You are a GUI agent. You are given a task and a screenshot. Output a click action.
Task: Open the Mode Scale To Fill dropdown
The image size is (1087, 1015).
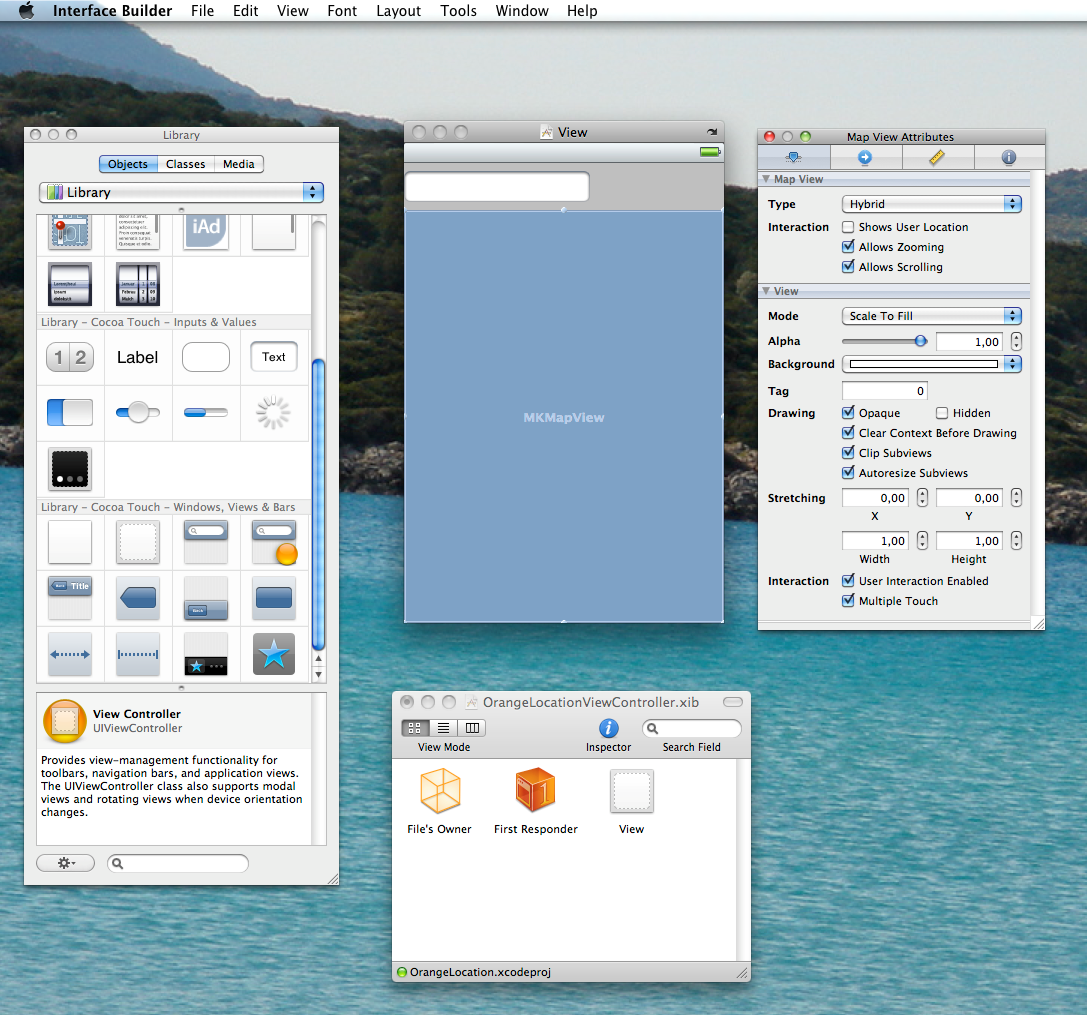(x=931, y=316)
